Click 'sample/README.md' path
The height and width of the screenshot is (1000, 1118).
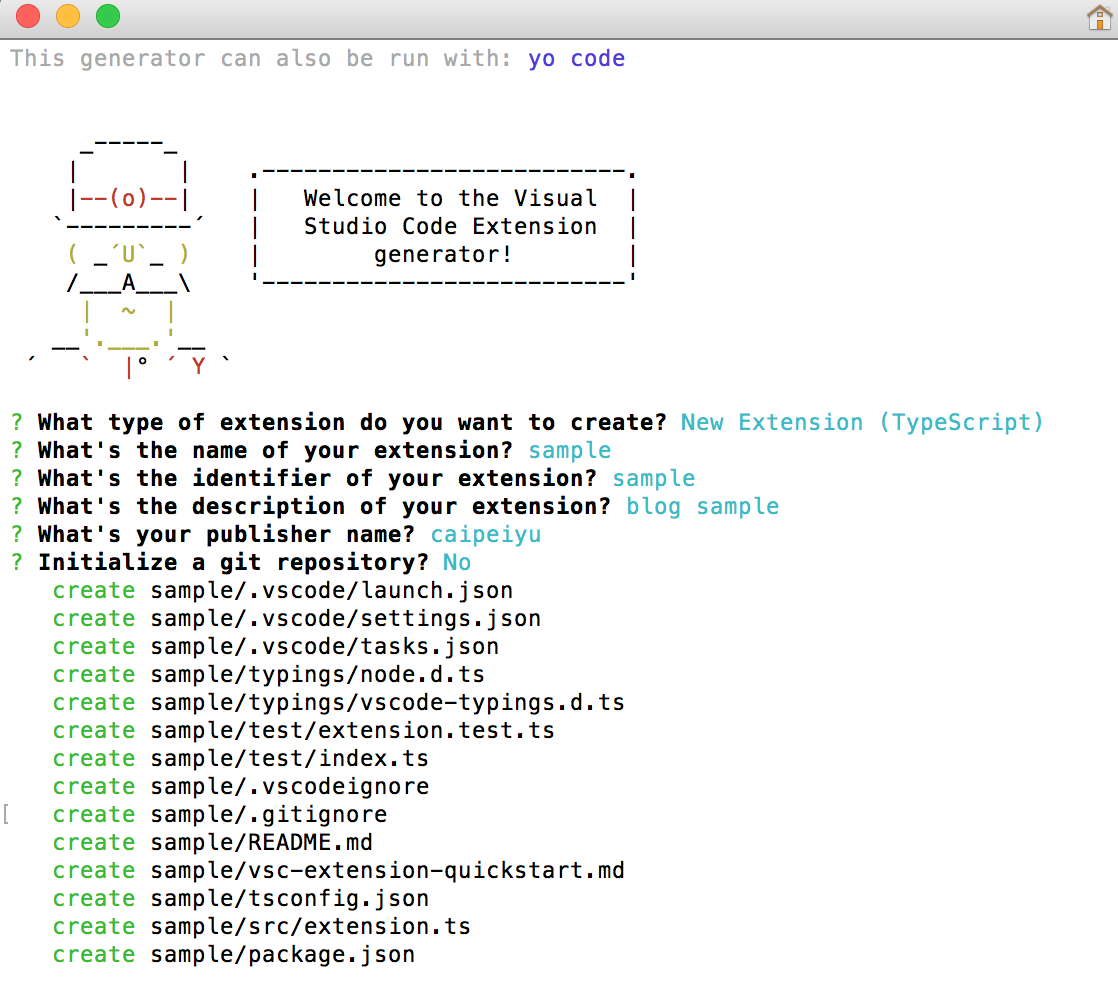point(262,842)
